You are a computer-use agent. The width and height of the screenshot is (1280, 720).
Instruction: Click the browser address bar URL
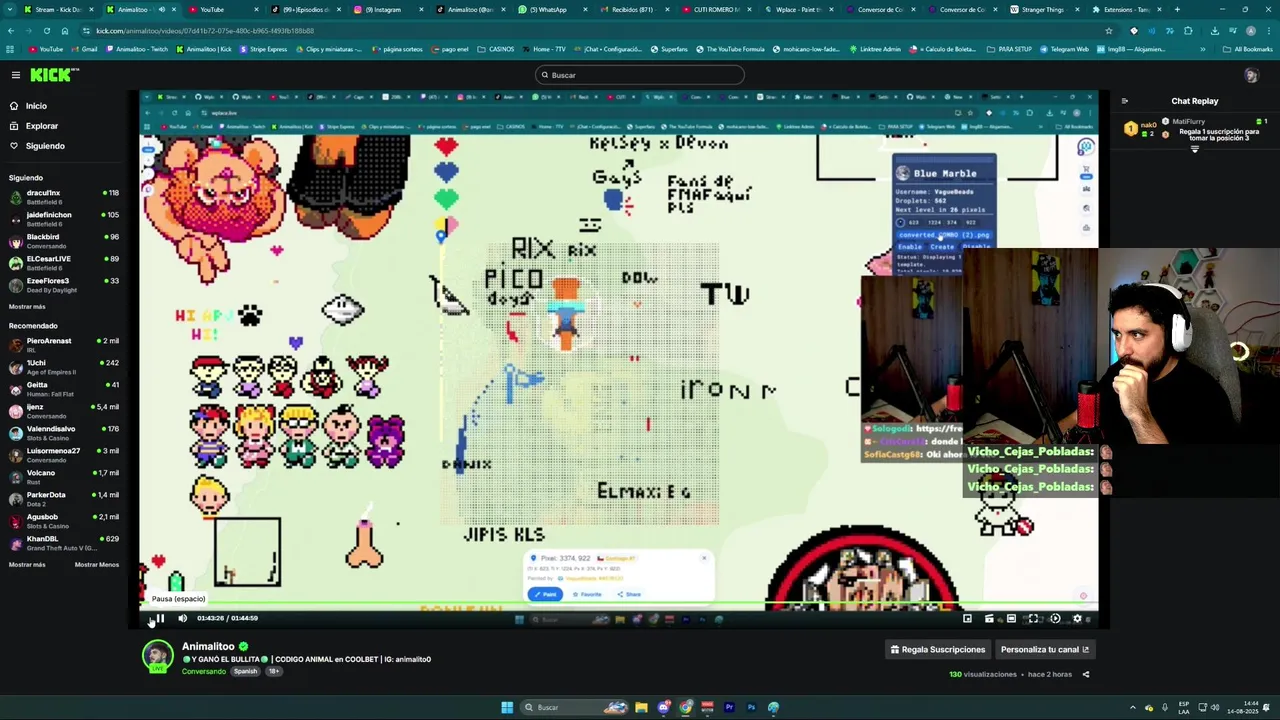(205, 31)
